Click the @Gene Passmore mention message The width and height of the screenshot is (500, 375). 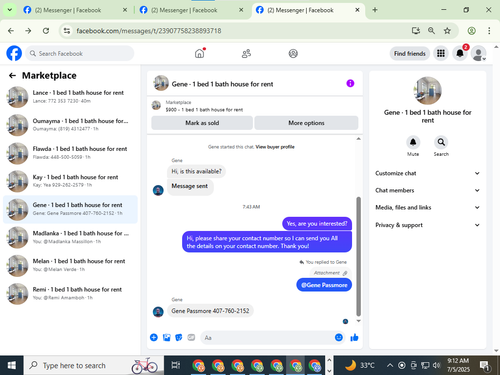[x=324, y=285]
